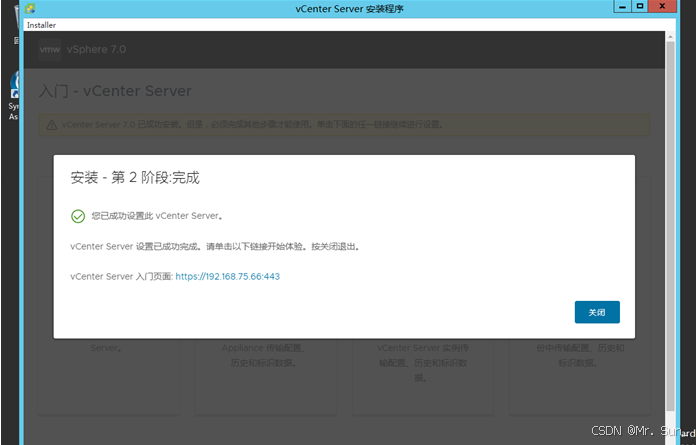Maximize the vCenter Server installer window
Screen dimensions: 696x445
pyautogui.click(x=640, y=7)
